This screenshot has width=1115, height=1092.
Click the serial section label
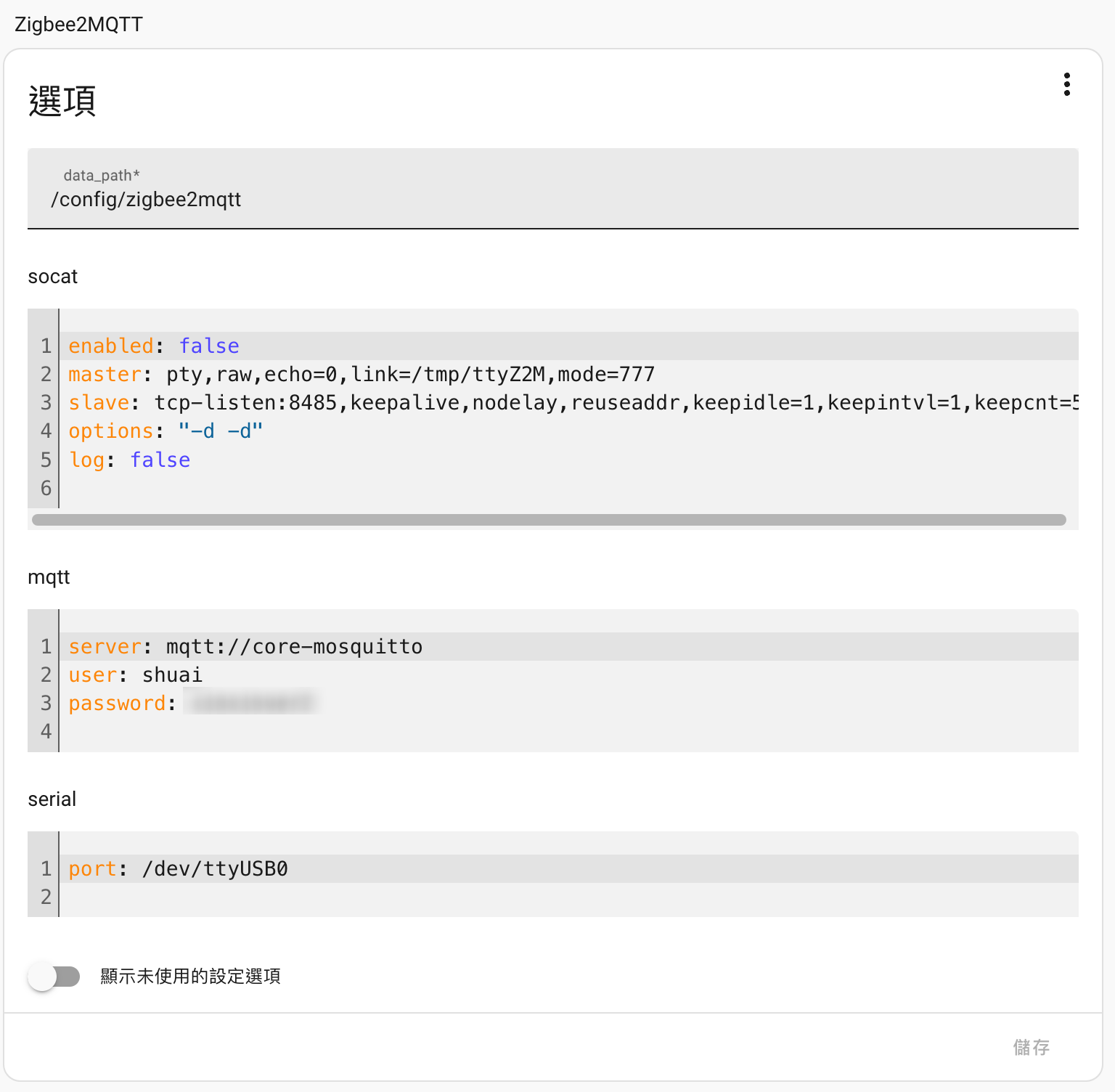[52, 799]
